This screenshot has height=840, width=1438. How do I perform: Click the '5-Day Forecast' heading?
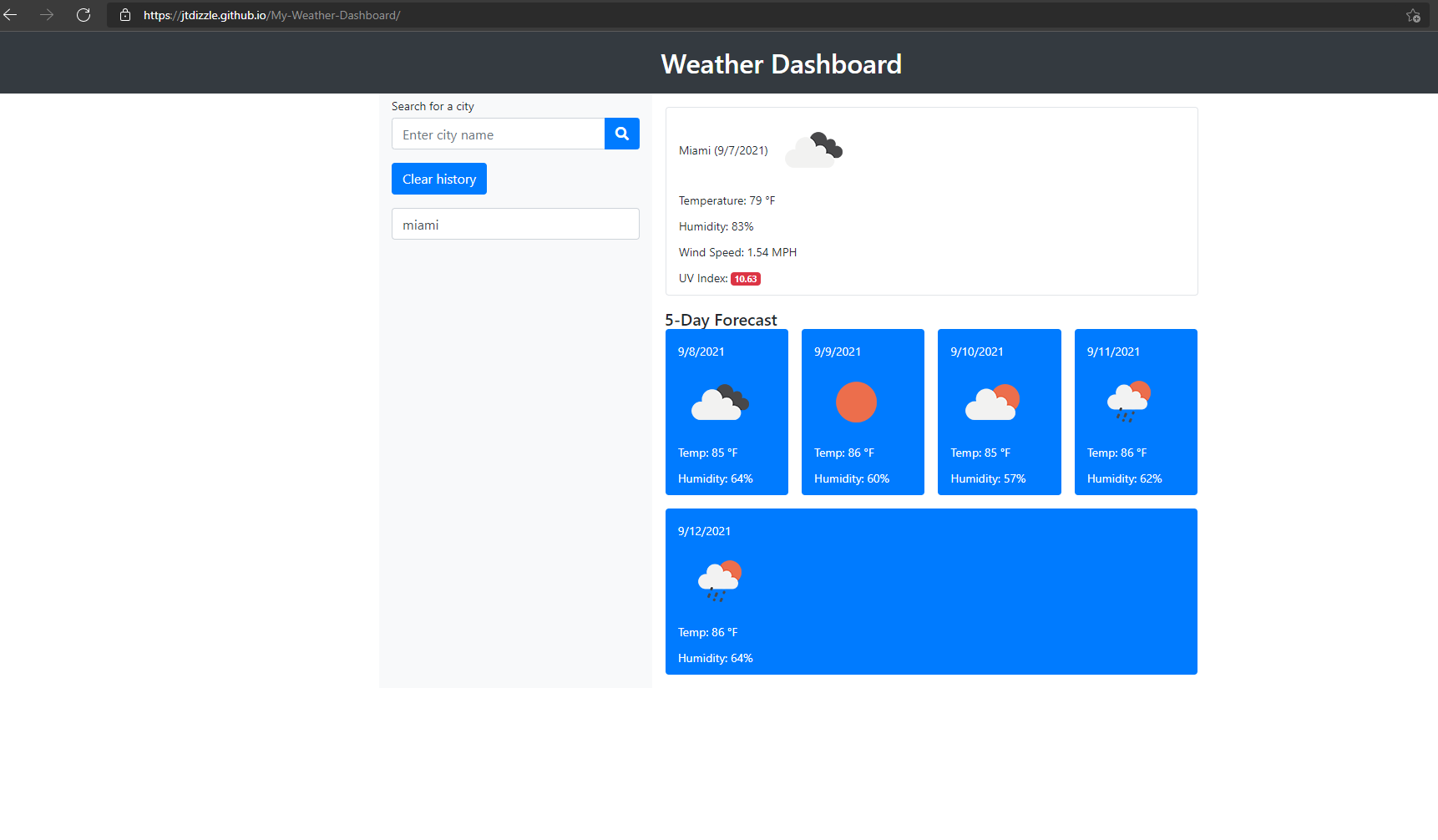(x=721, y=320)
